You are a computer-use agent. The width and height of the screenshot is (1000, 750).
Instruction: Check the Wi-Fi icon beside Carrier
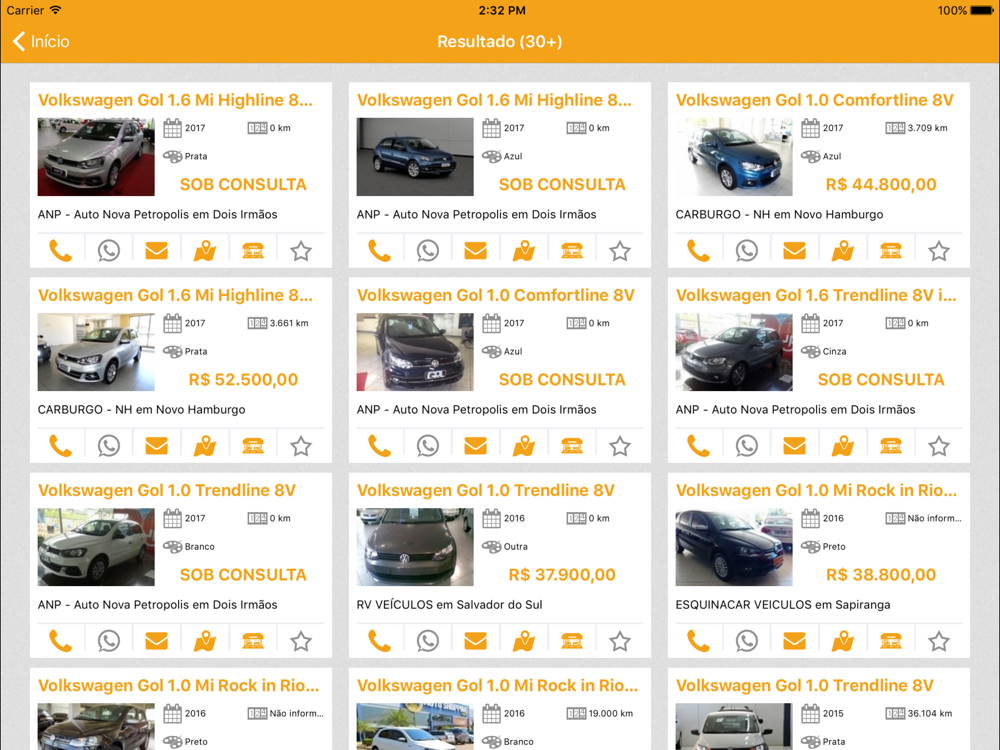click(x=55, y=10)
